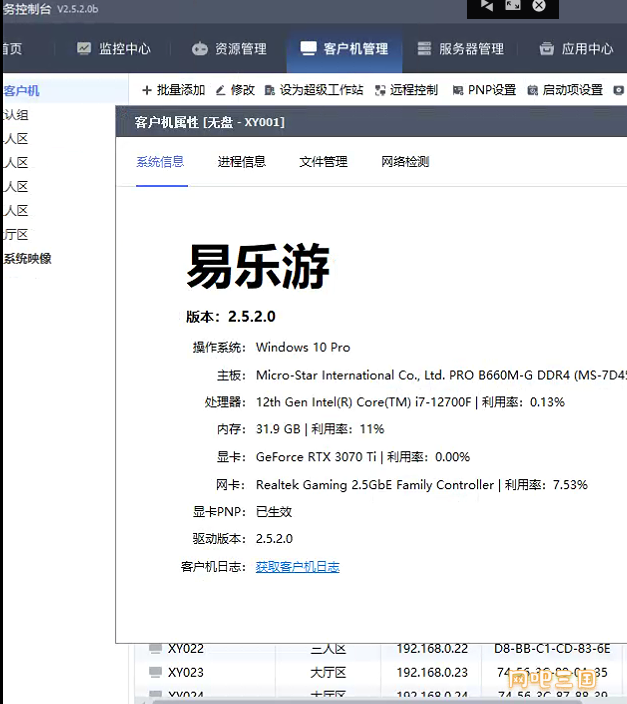Image resolution: width=627 pixels, height=704 pixels.
Task: Select 系统映像 in the left sidebar
Action: coord(27,259)
